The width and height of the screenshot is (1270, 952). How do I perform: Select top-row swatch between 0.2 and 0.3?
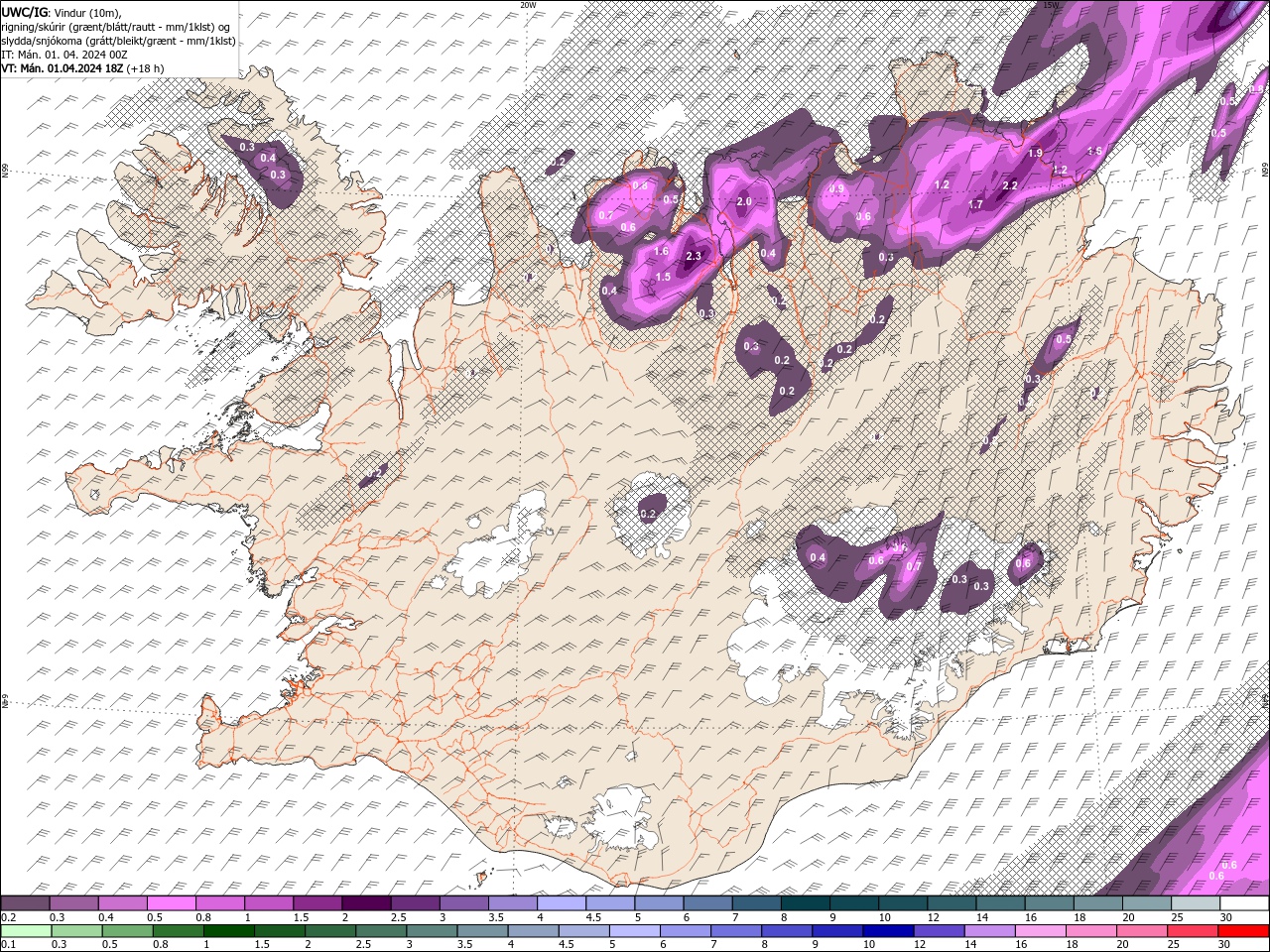tap(25, 903)
